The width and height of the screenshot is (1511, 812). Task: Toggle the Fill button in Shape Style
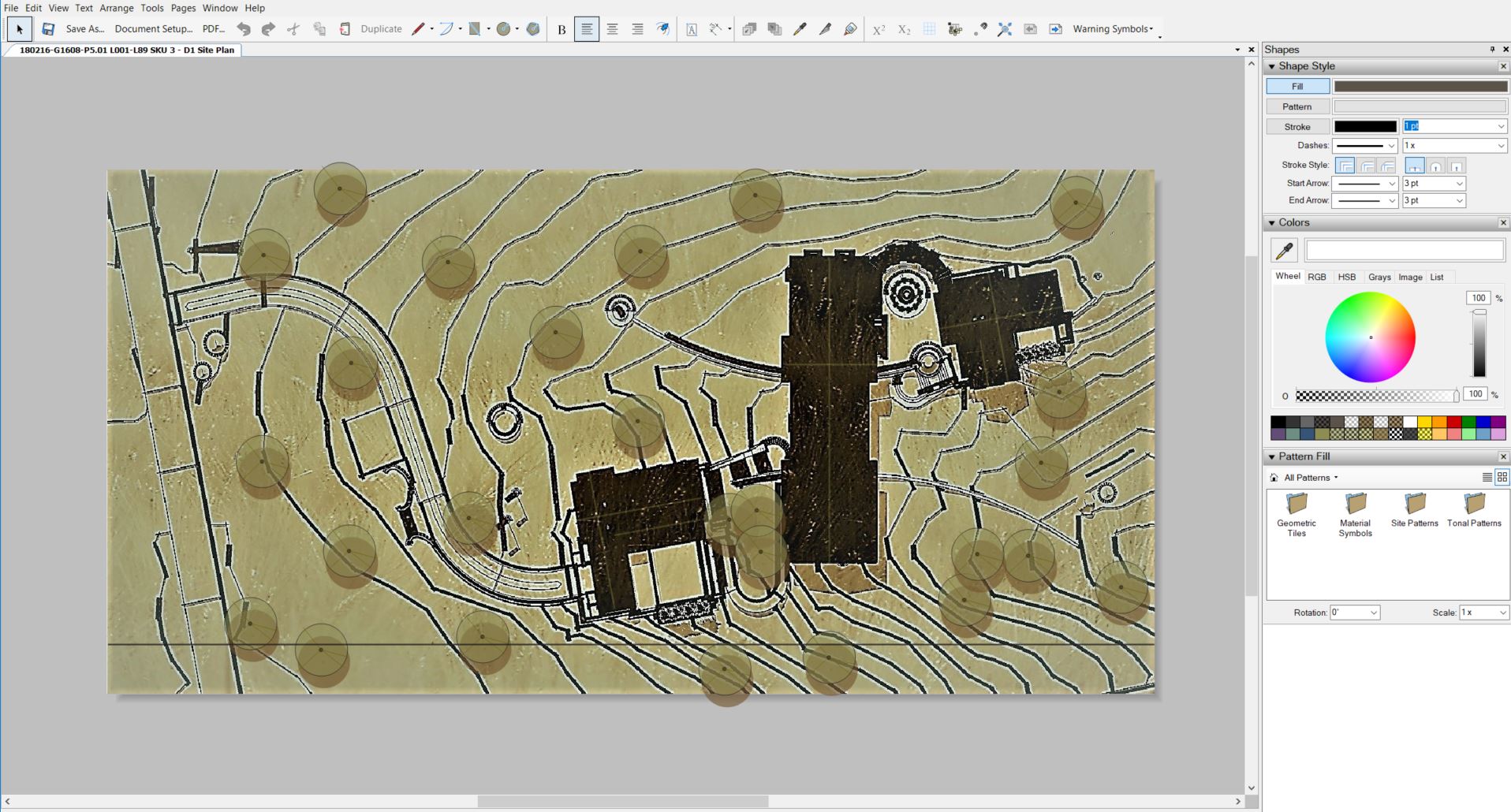pos(1297,86)
